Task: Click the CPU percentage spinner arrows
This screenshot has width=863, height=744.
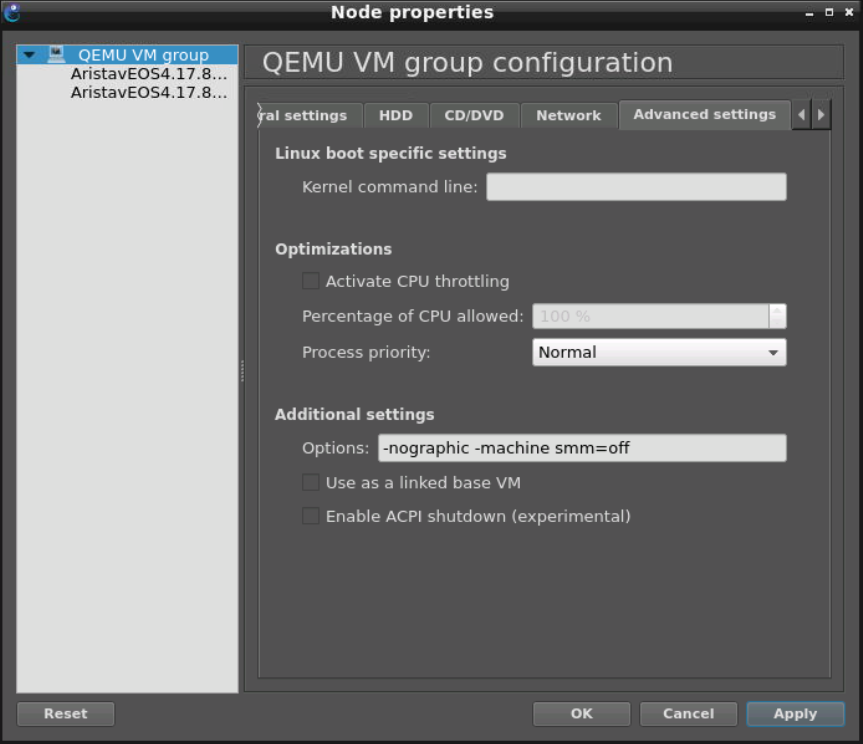Action: (x=777, y=316)
